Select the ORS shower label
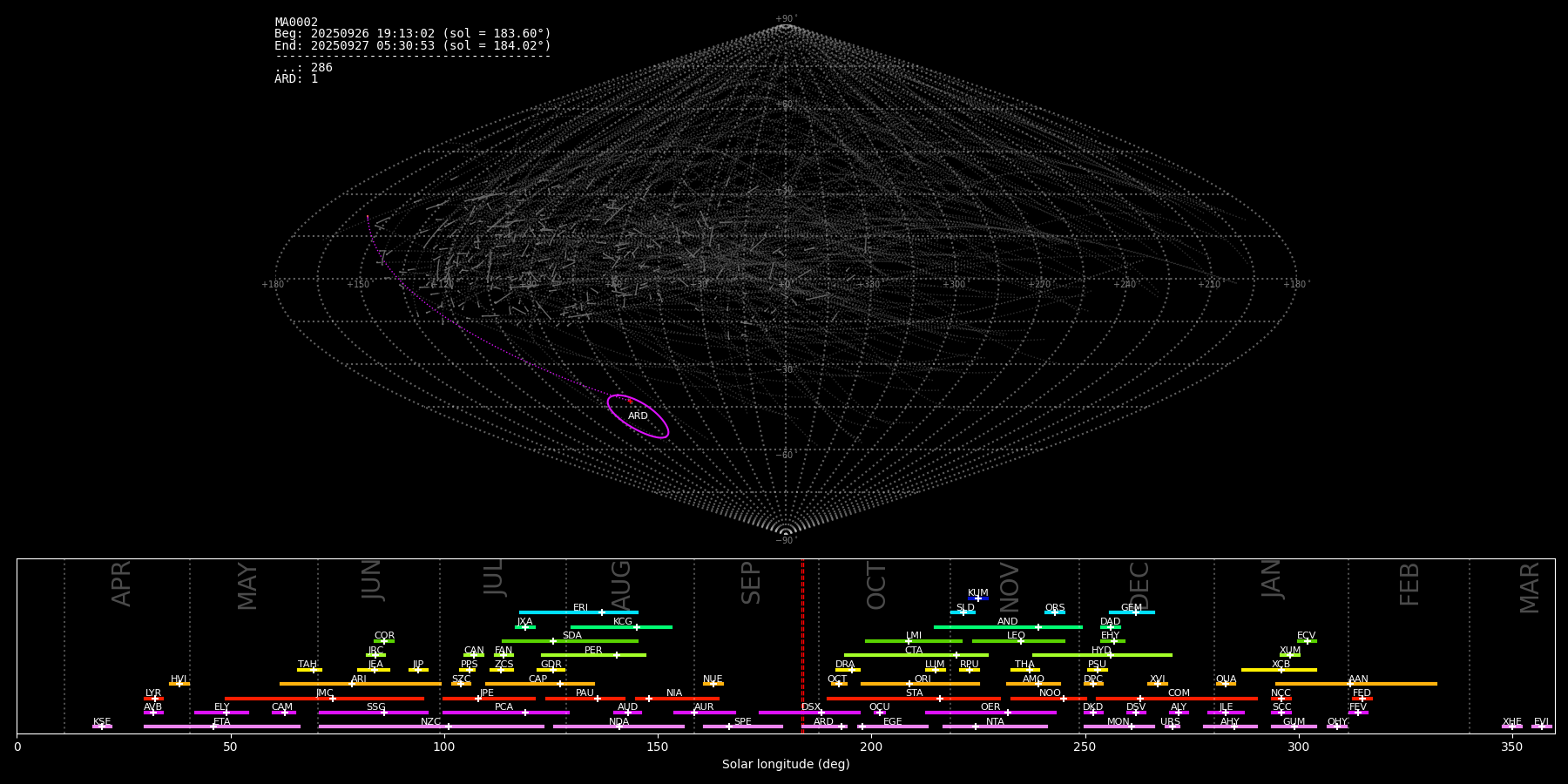 click(x=1055, y=608)
